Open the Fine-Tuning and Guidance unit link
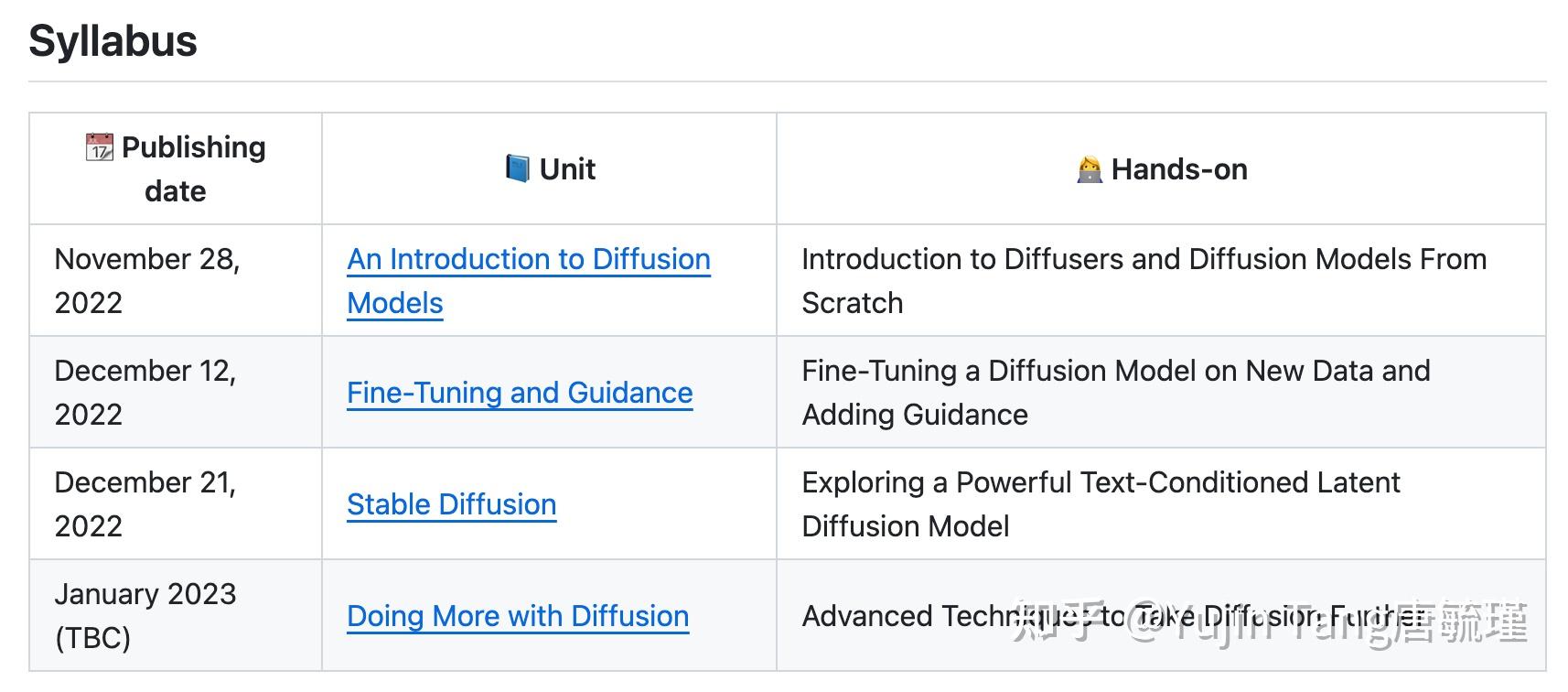 tap(519, 393)
